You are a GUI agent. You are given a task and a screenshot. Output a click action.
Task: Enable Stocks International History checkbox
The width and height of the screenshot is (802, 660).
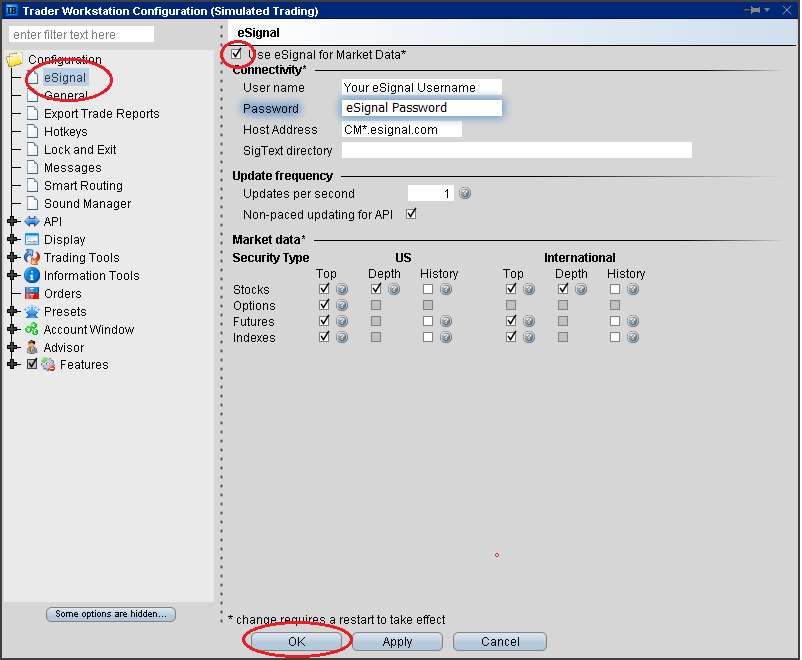pos(615,289)
